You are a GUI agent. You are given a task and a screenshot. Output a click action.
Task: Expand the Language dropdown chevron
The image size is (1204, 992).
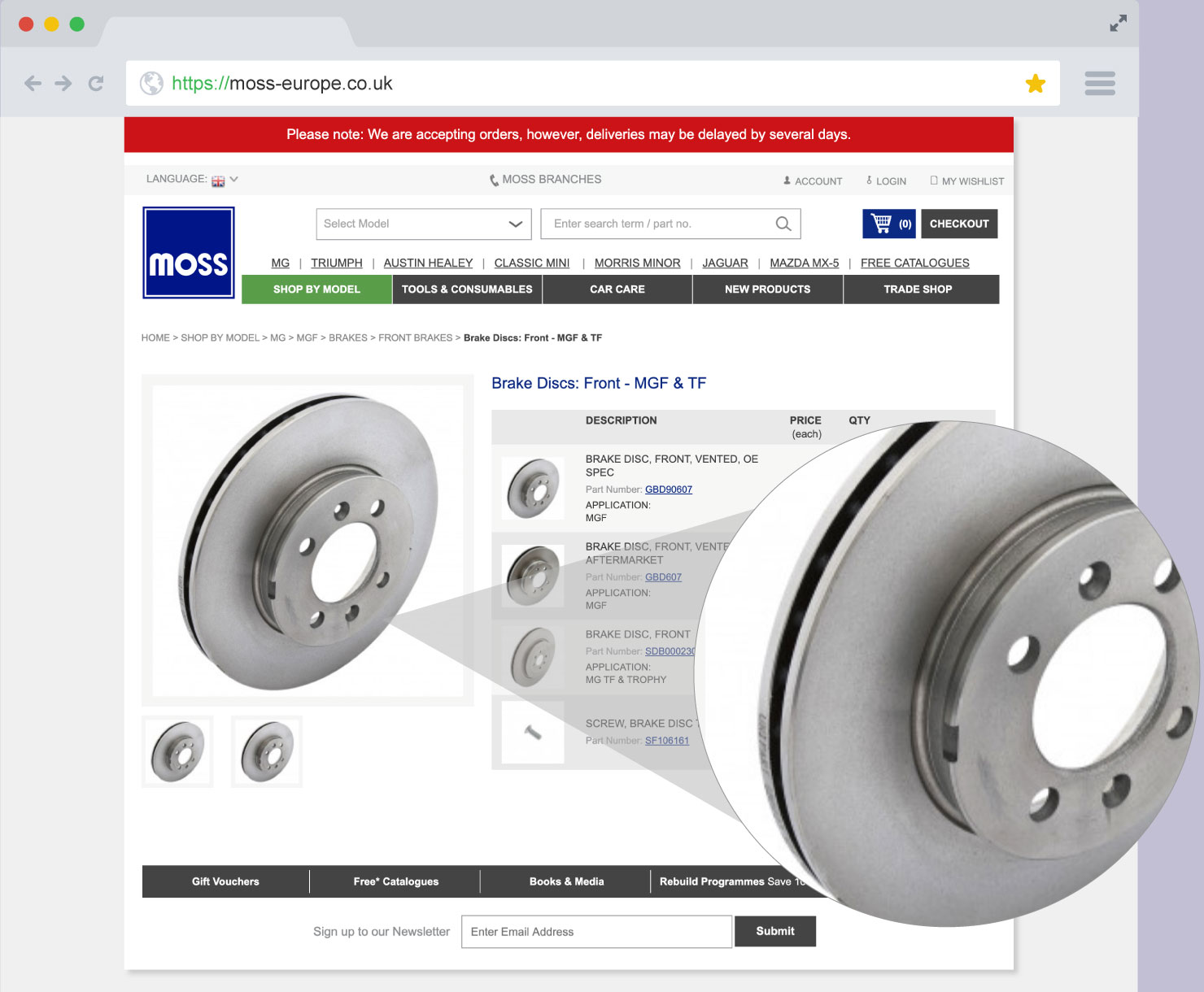(x=234, y=179)
